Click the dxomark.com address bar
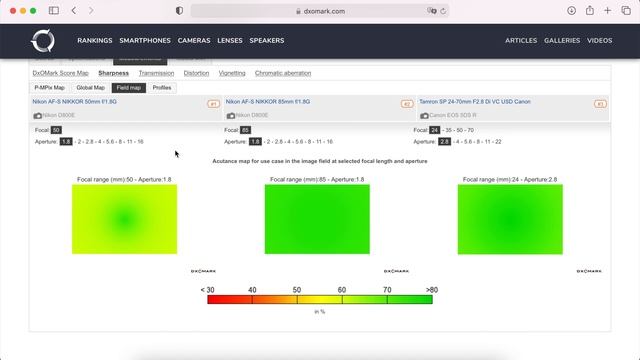 pos(320,11)
